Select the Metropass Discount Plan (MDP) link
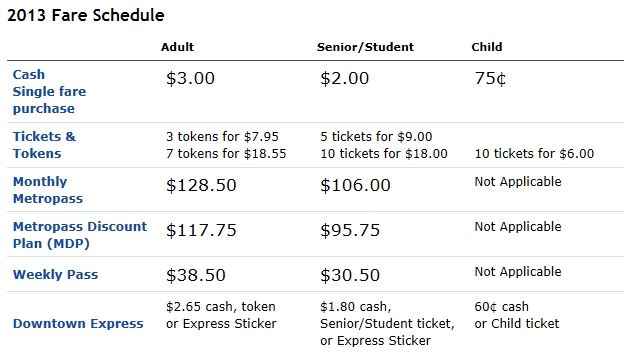The width and height of the screenshot is (635, 362). pyautogui.click(x=80, y=235)
